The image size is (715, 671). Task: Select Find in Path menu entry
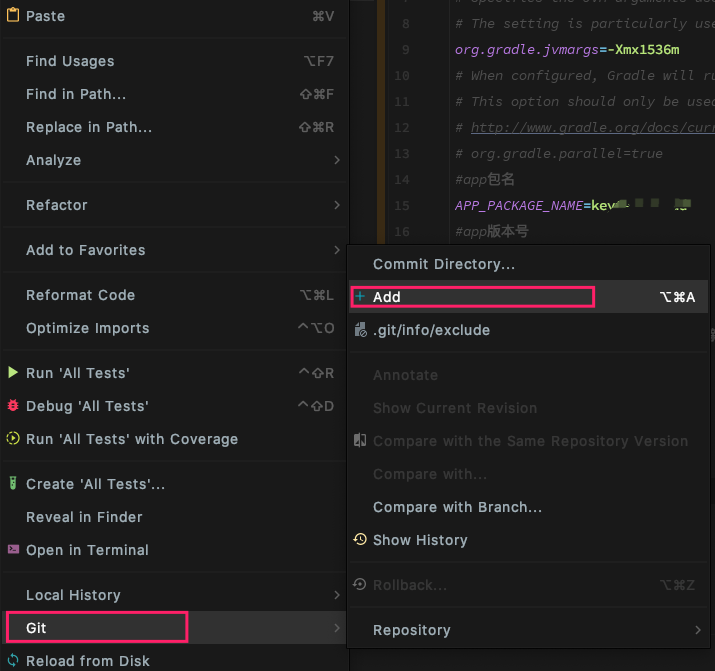76,94
